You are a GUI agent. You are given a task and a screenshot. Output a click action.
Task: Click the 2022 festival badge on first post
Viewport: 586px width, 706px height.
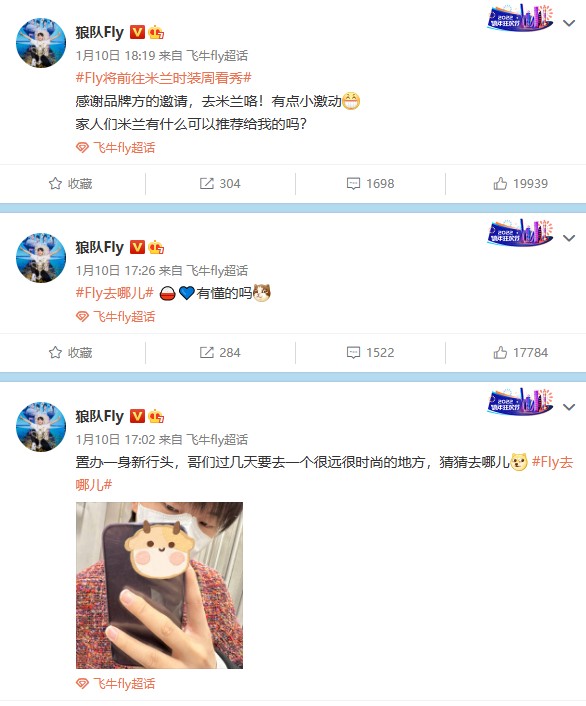point(520,18)
